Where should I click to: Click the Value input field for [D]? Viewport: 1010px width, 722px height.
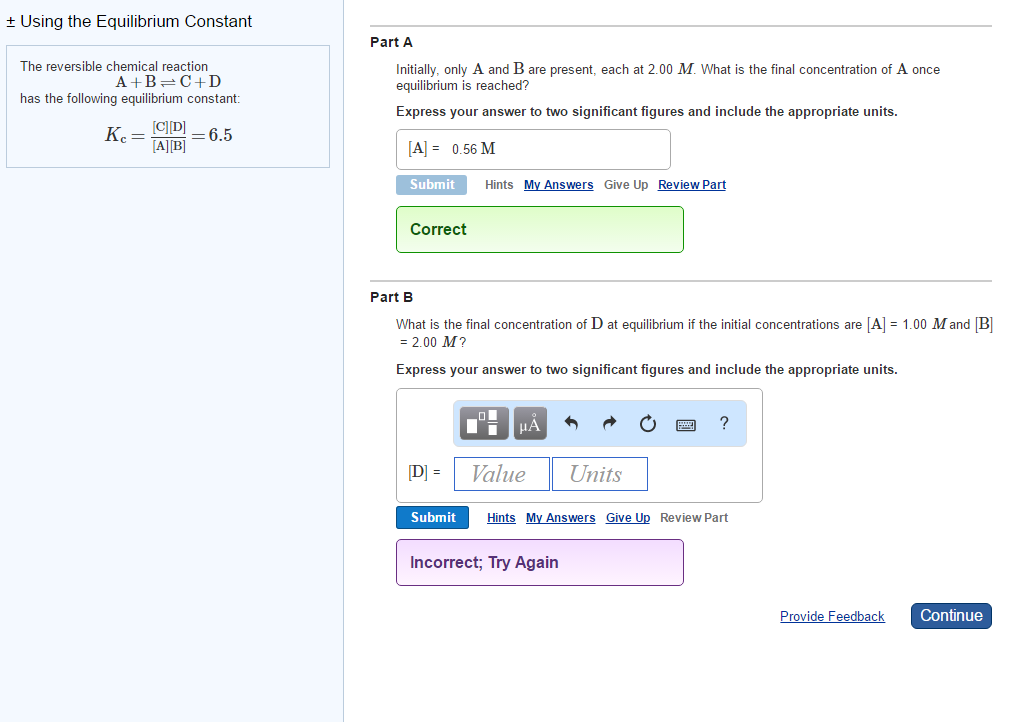pyautogui.click(x=502, y=474)
